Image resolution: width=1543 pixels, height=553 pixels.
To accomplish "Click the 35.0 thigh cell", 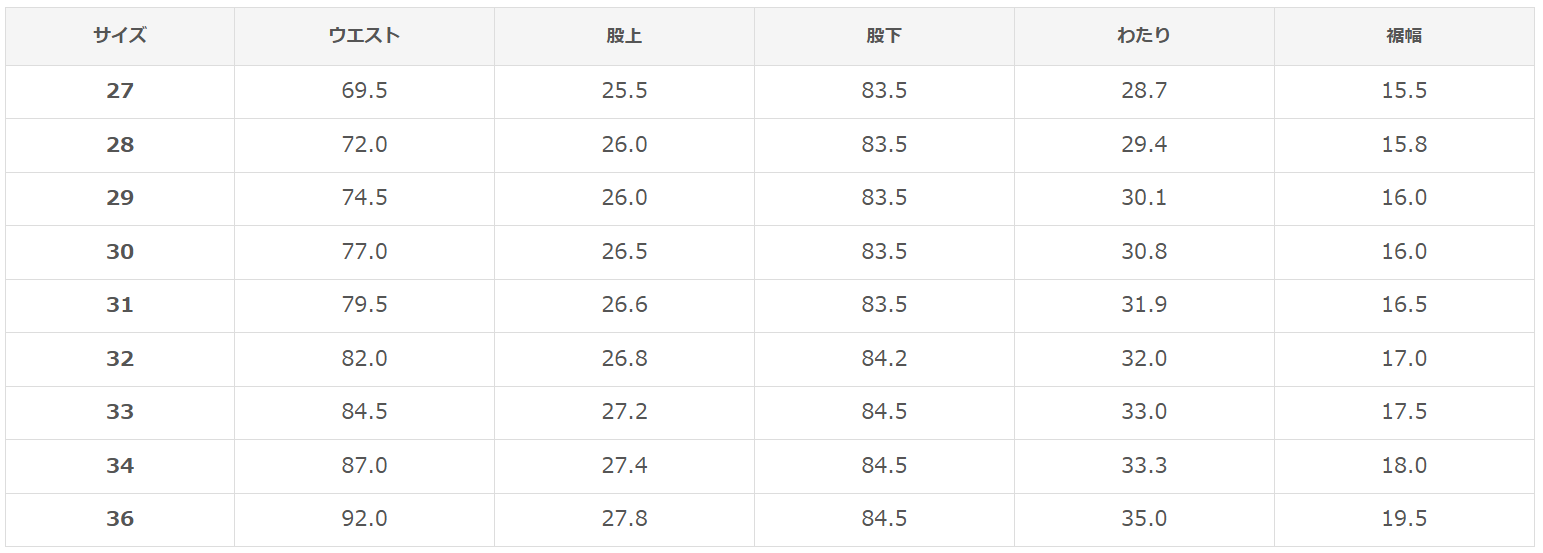I will [x=1144, y=519].
